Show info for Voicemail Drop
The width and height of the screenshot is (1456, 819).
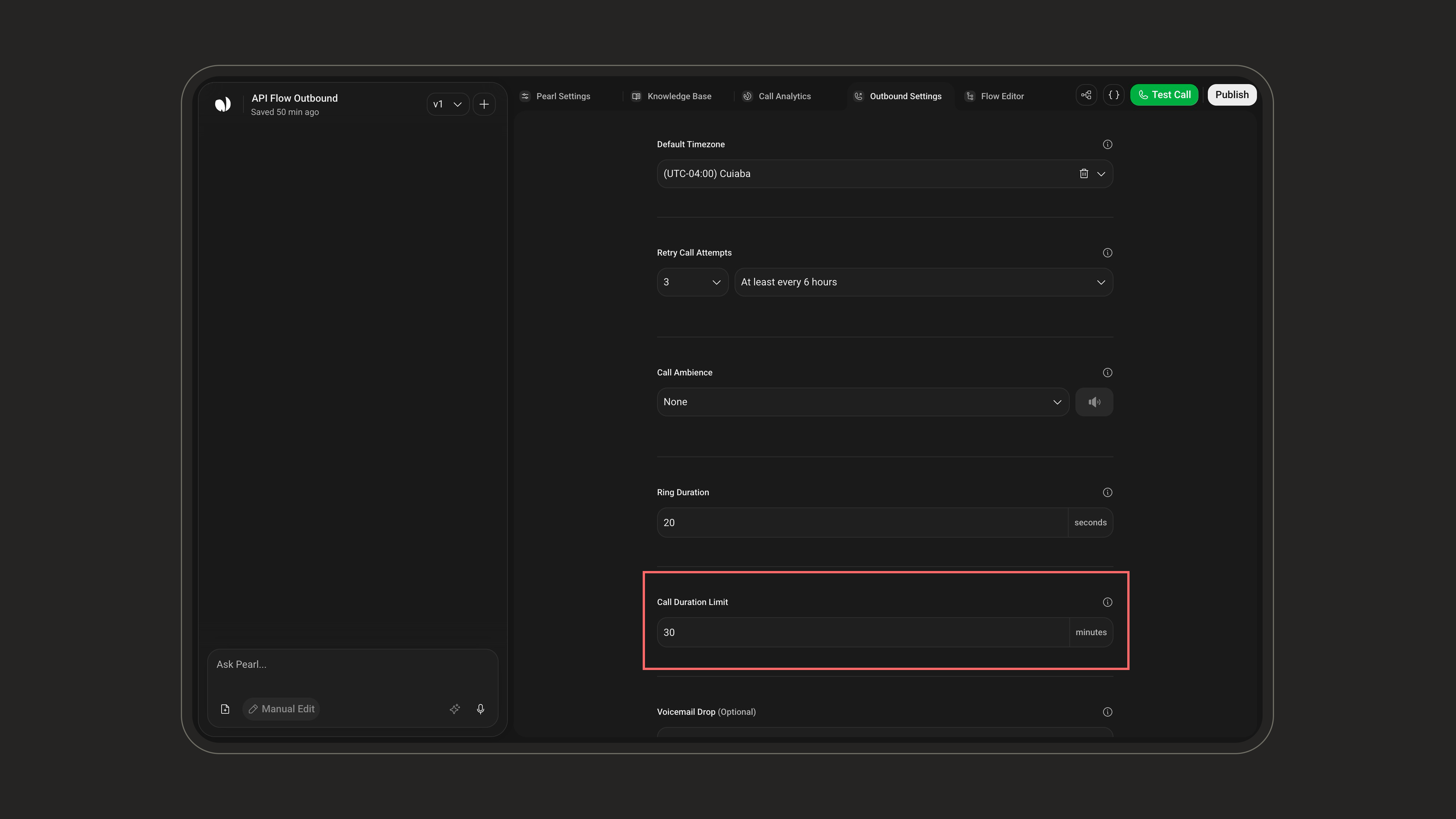1107,712
